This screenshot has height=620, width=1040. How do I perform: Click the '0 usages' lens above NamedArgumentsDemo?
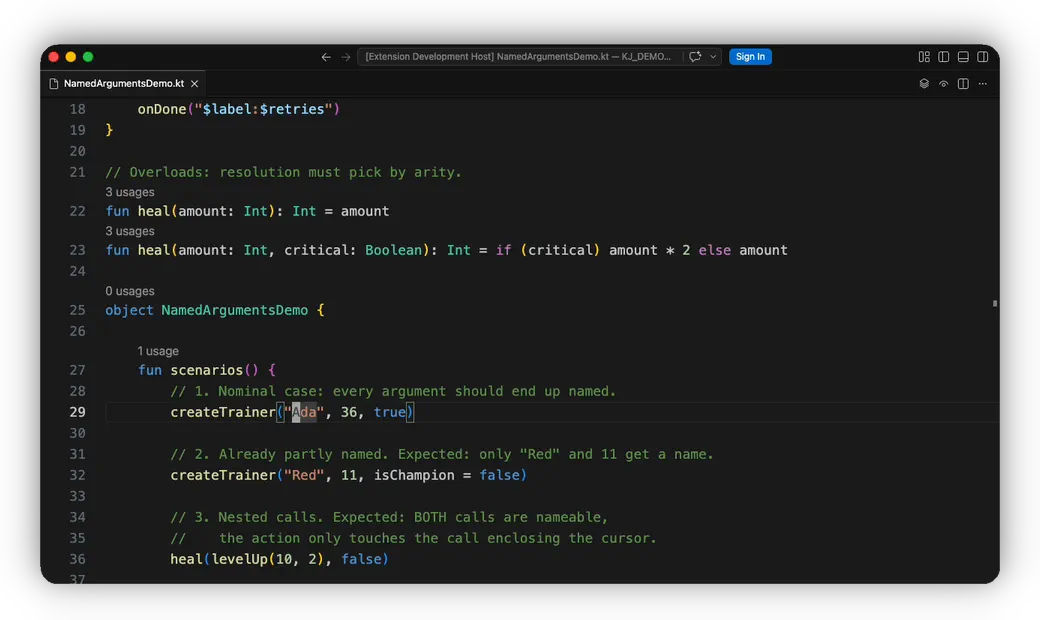coord(130,291)
